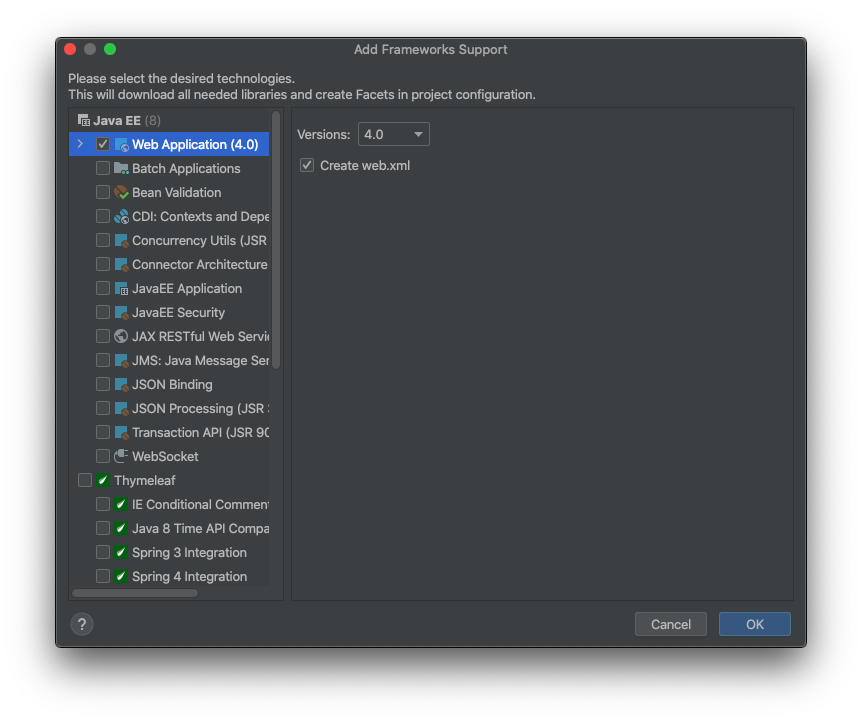Confirm with the OK button
862x721 pixels.
(x=755, y=624)
